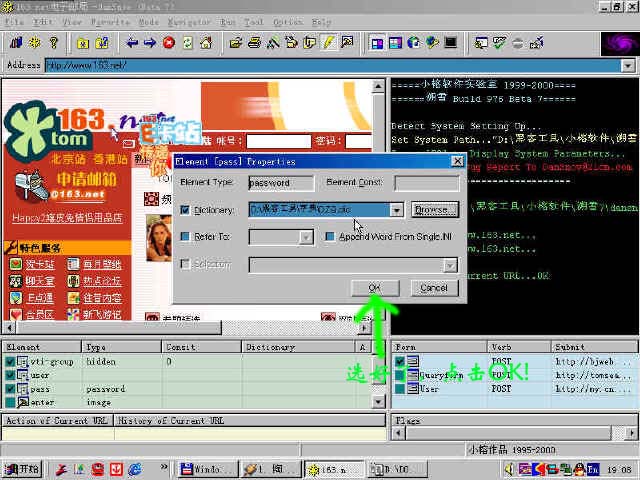The height and width of the screenshot is (480, 640).
Task: Click the En language indicator in tray
Action: click(593, 469)
